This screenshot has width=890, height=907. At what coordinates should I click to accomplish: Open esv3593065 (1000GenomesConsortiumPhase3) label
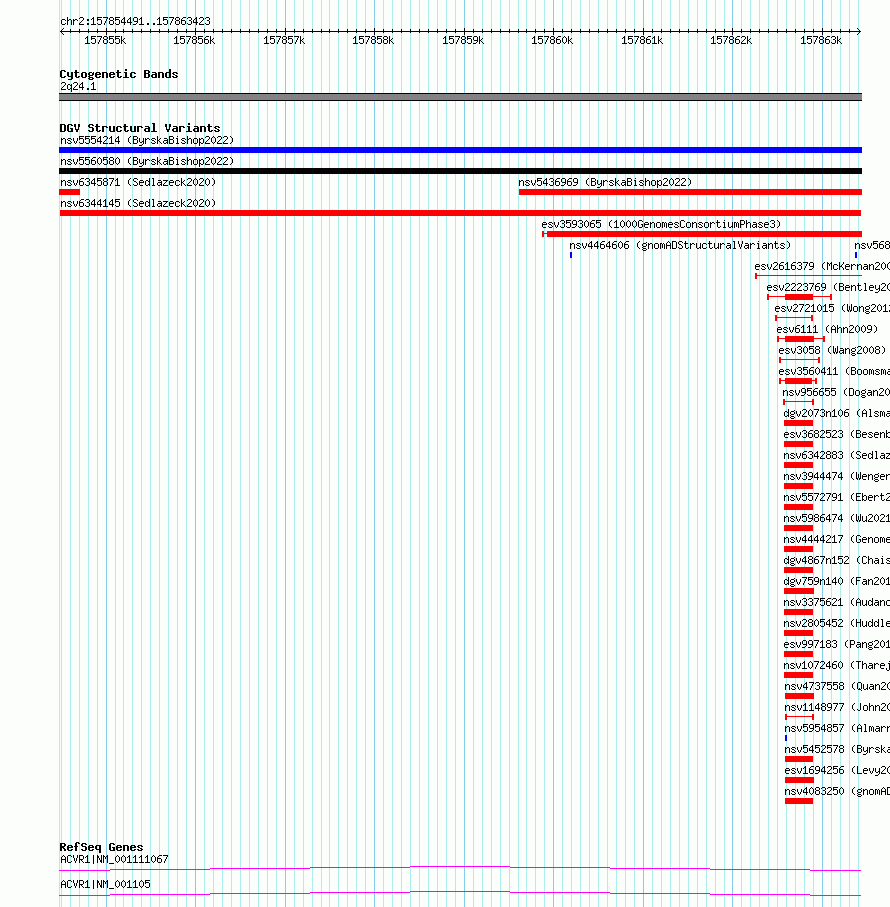[x=661, y=224]
